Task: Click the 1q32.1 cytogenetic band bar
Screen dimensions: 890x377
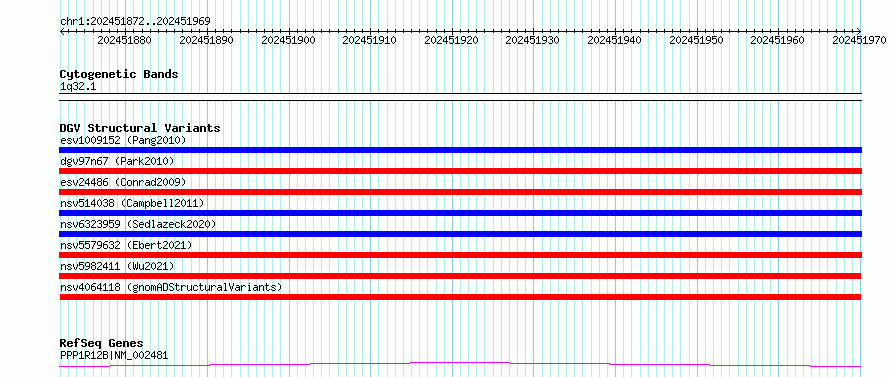Action: (x=460, y=97)
